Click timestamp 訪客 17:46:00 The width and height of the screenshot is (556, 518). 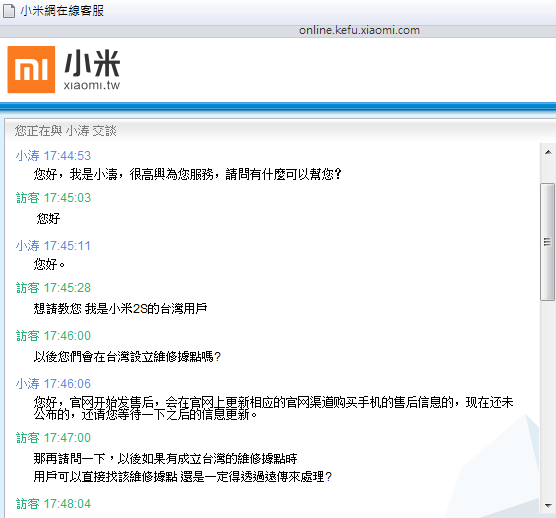(x=53, y=335)
